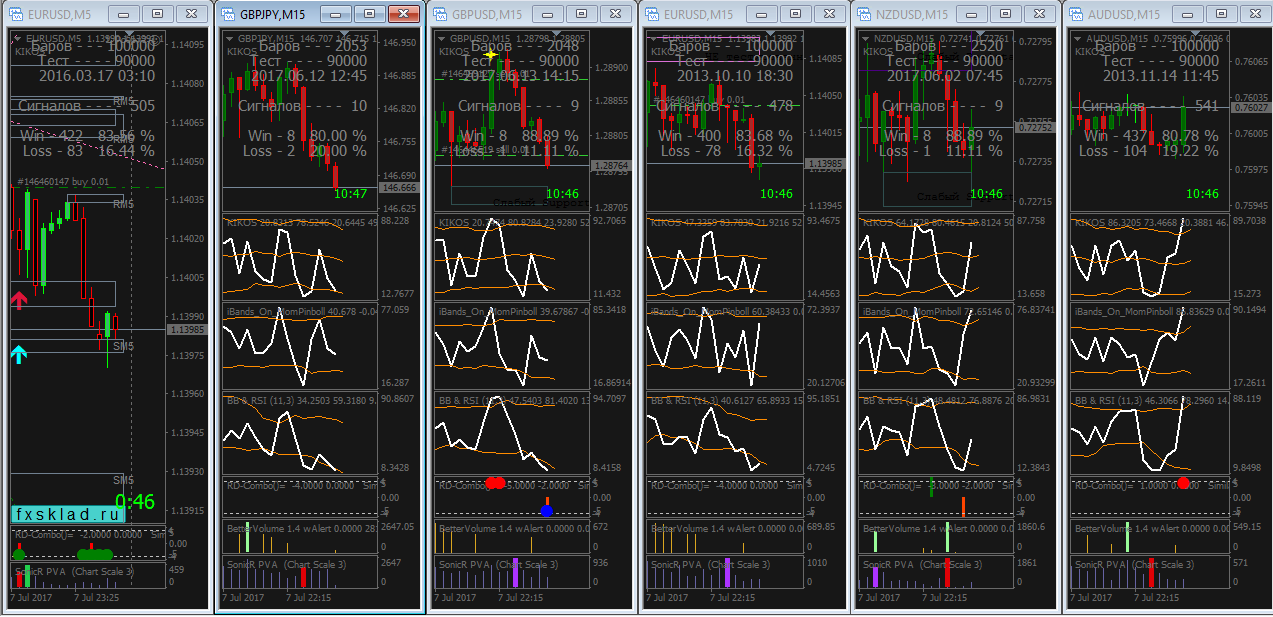Click the 0.76027 price label on AUDUSD,M15
Image resolution: width=1273 pixels, height=617 pixels.
1250,107
